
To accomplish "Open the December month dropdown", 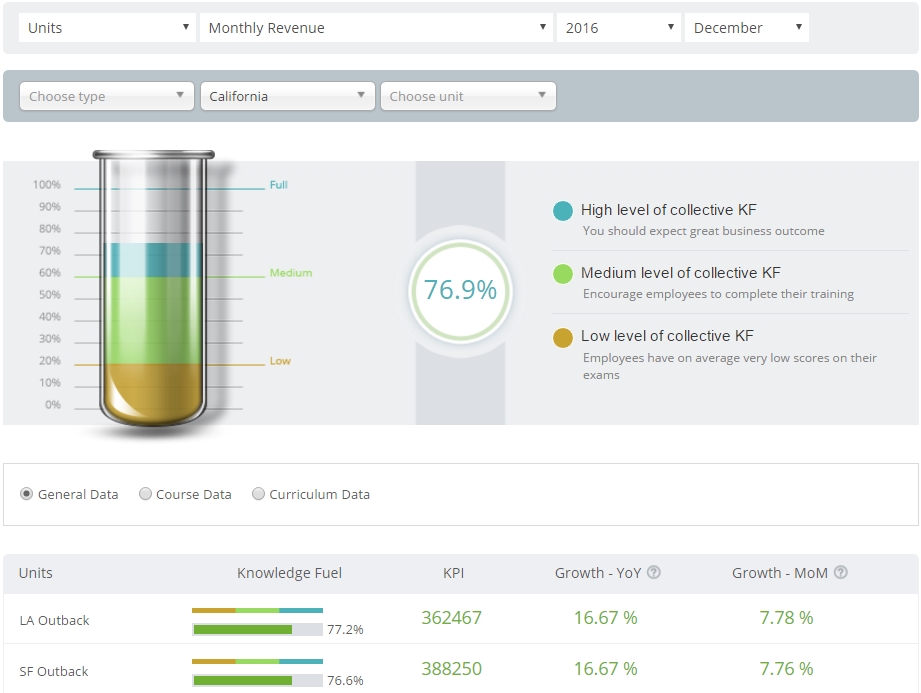I will click(747, 28).
